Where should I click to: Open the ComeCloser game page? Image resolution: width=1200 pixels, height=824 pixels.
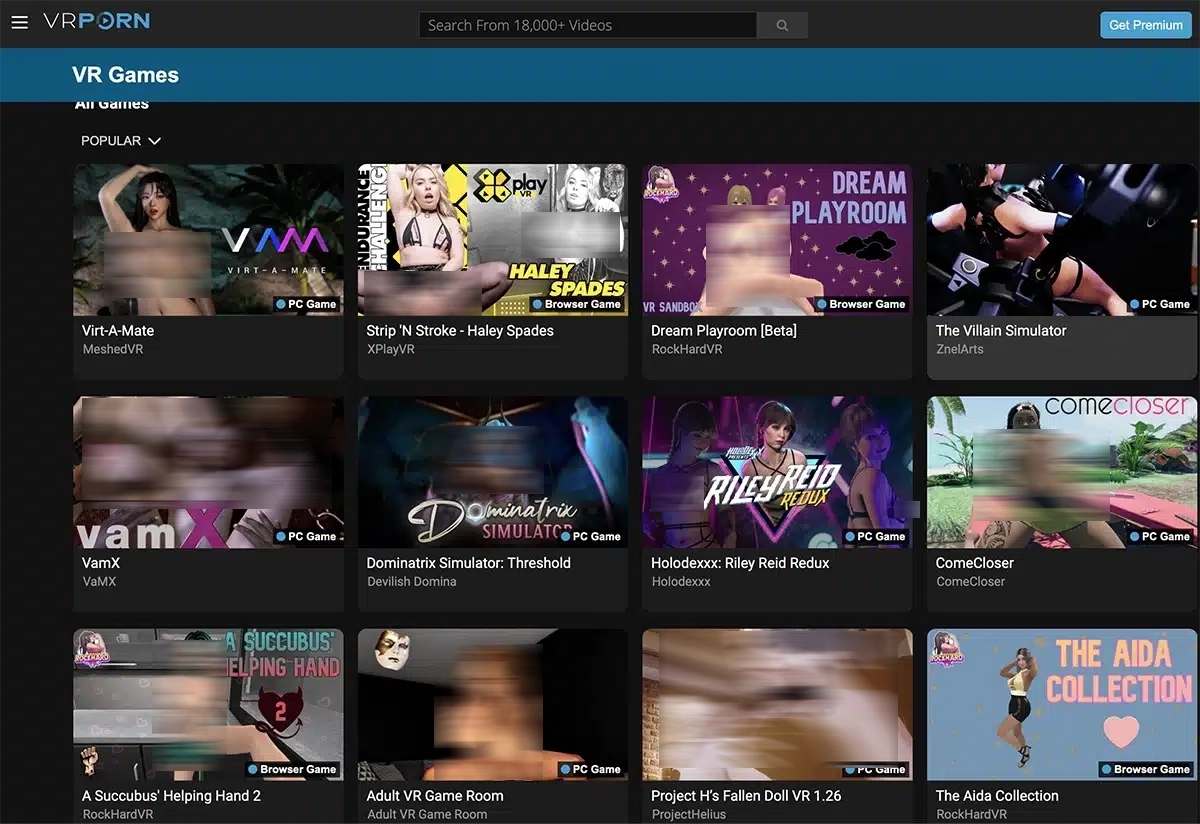pos(973,562)
